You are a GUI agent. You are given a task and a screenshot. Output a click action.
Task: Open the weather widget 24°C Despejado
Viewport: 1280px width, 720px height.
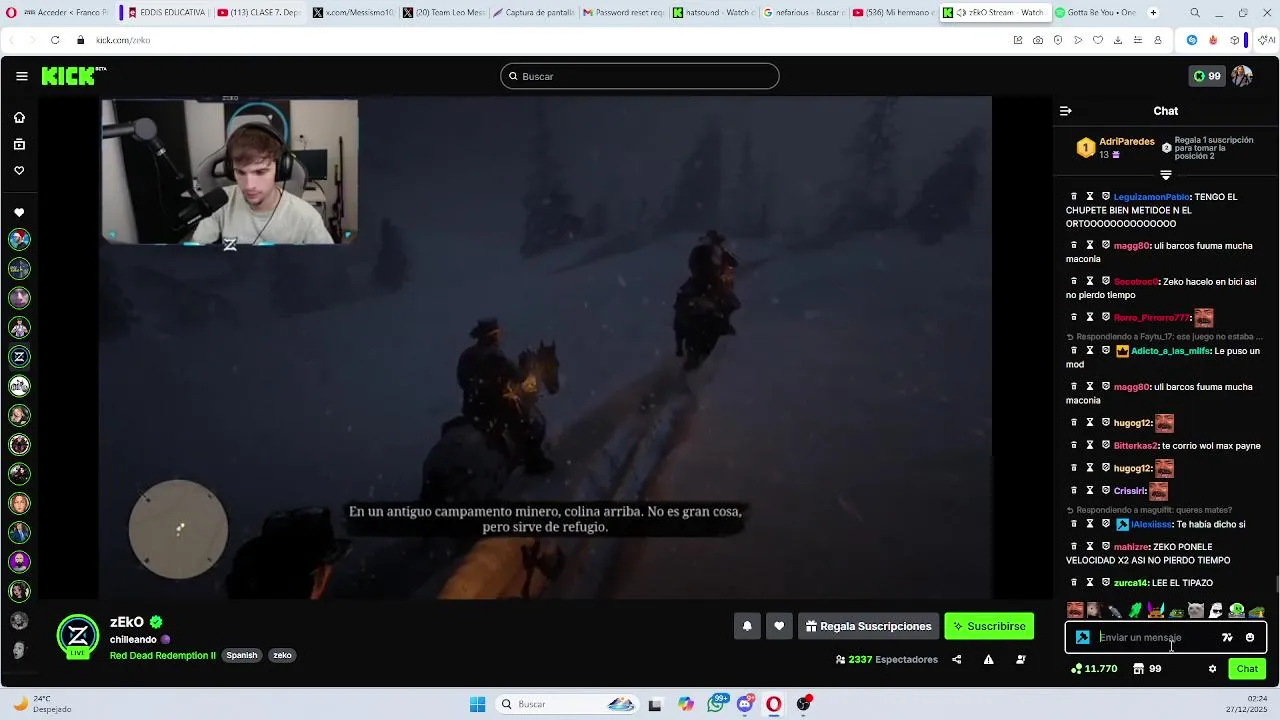(x=40, y=704)
